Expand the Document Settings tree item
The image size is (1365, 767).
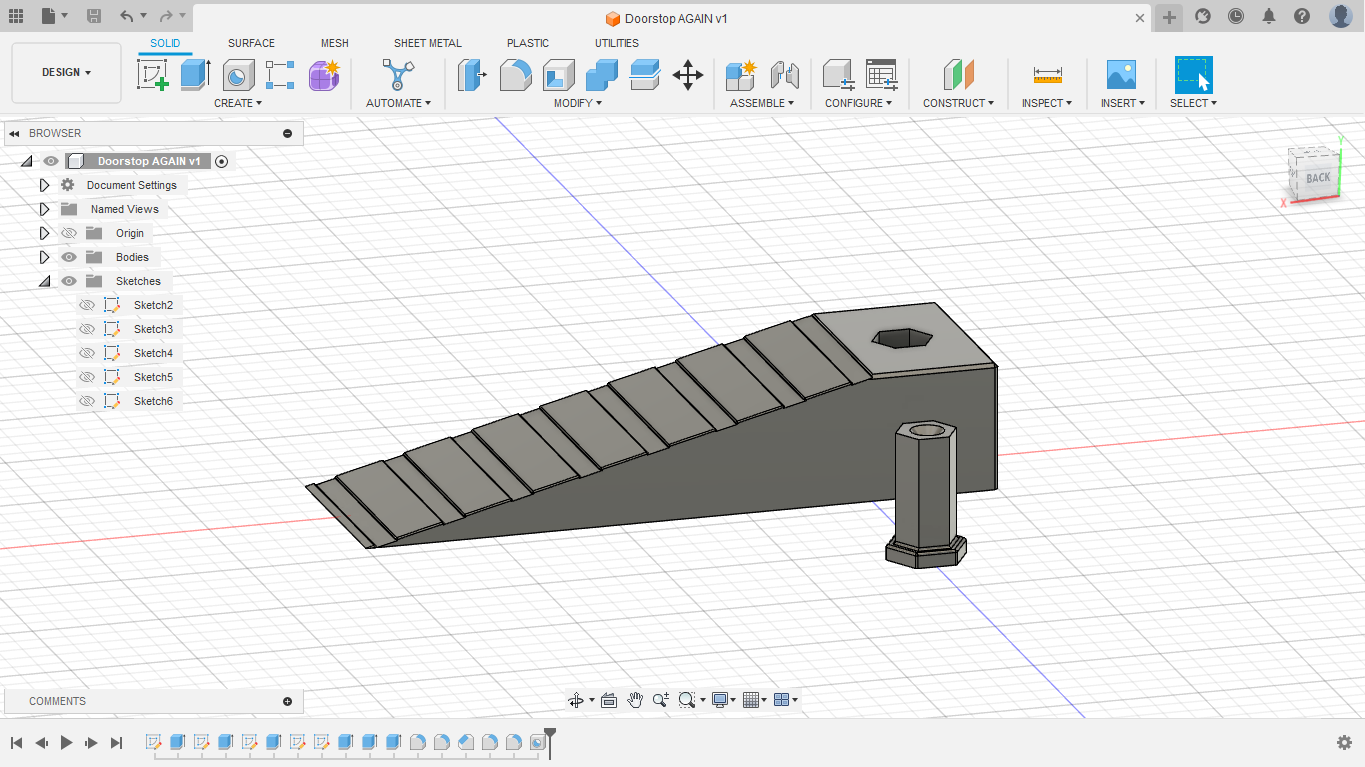pos(44,184)
